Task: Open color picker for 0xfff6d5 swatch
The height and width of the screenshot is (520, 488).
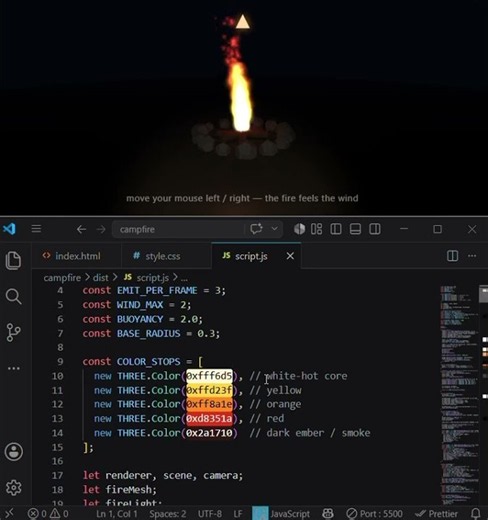Action: point(209,376)
